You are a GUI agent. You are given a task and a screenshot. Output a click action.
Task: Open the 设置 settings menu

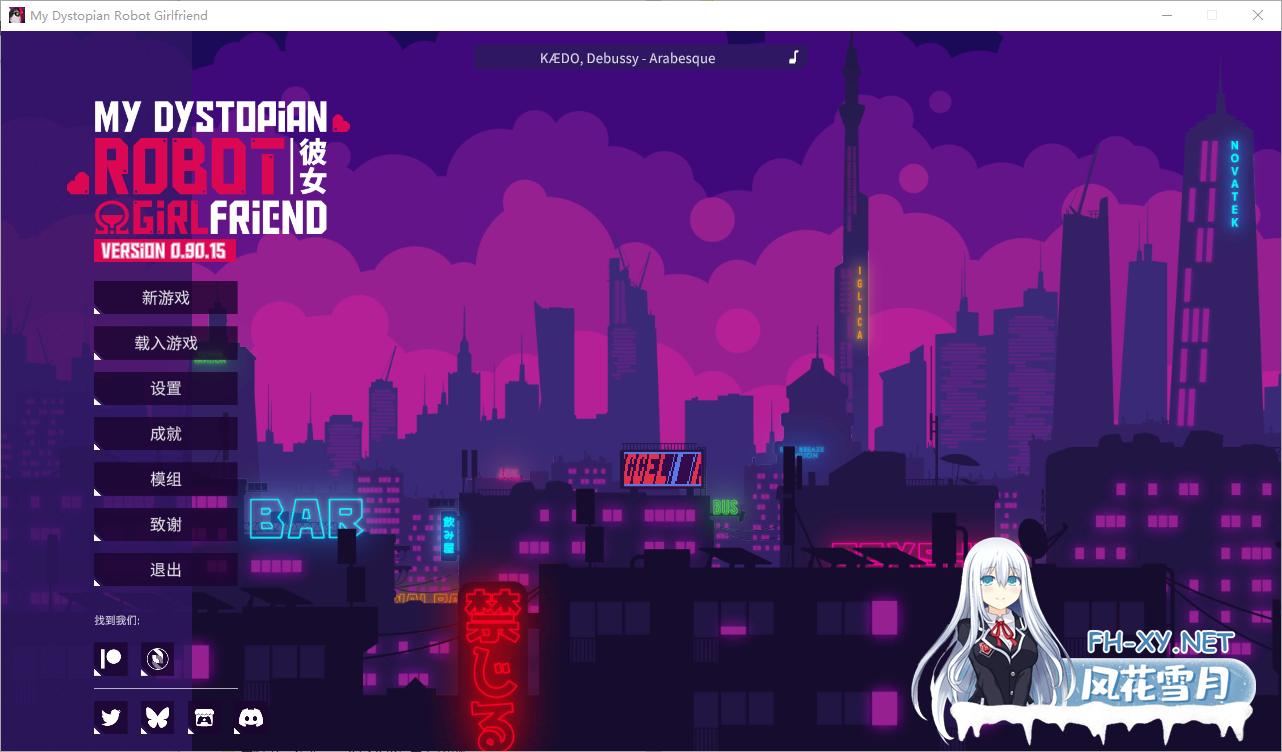click(x=166, y=389)
